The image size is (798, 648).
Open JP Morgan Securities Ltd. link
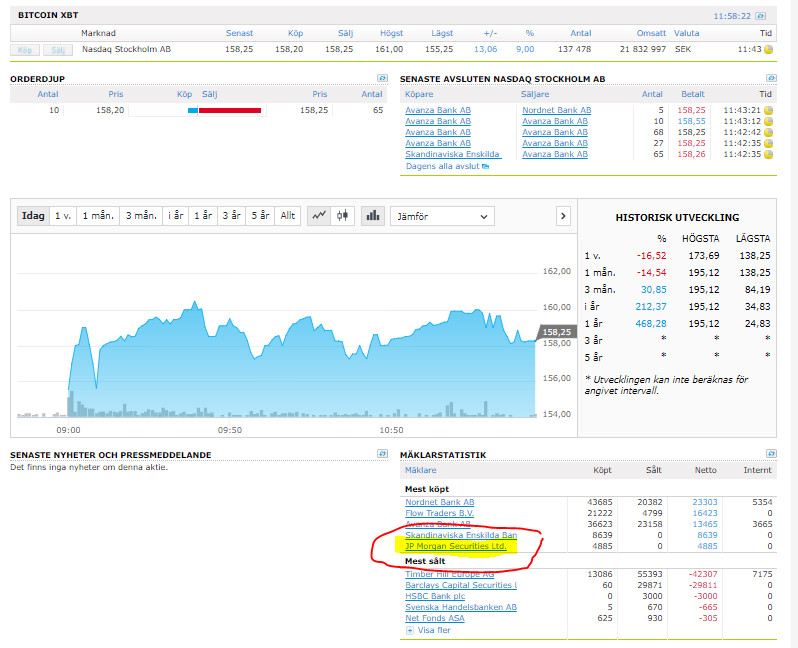tap(456, 546)
